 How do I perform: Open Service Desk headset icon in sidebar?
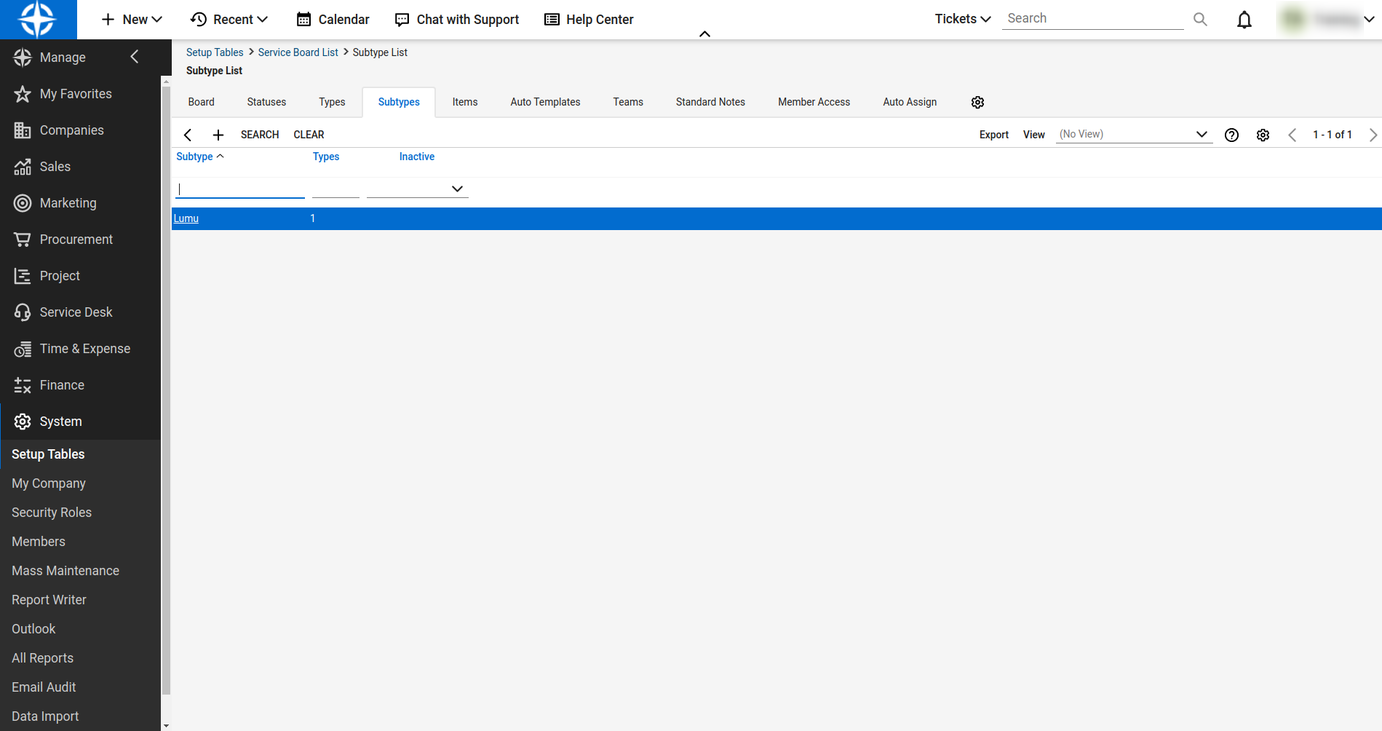22,312
